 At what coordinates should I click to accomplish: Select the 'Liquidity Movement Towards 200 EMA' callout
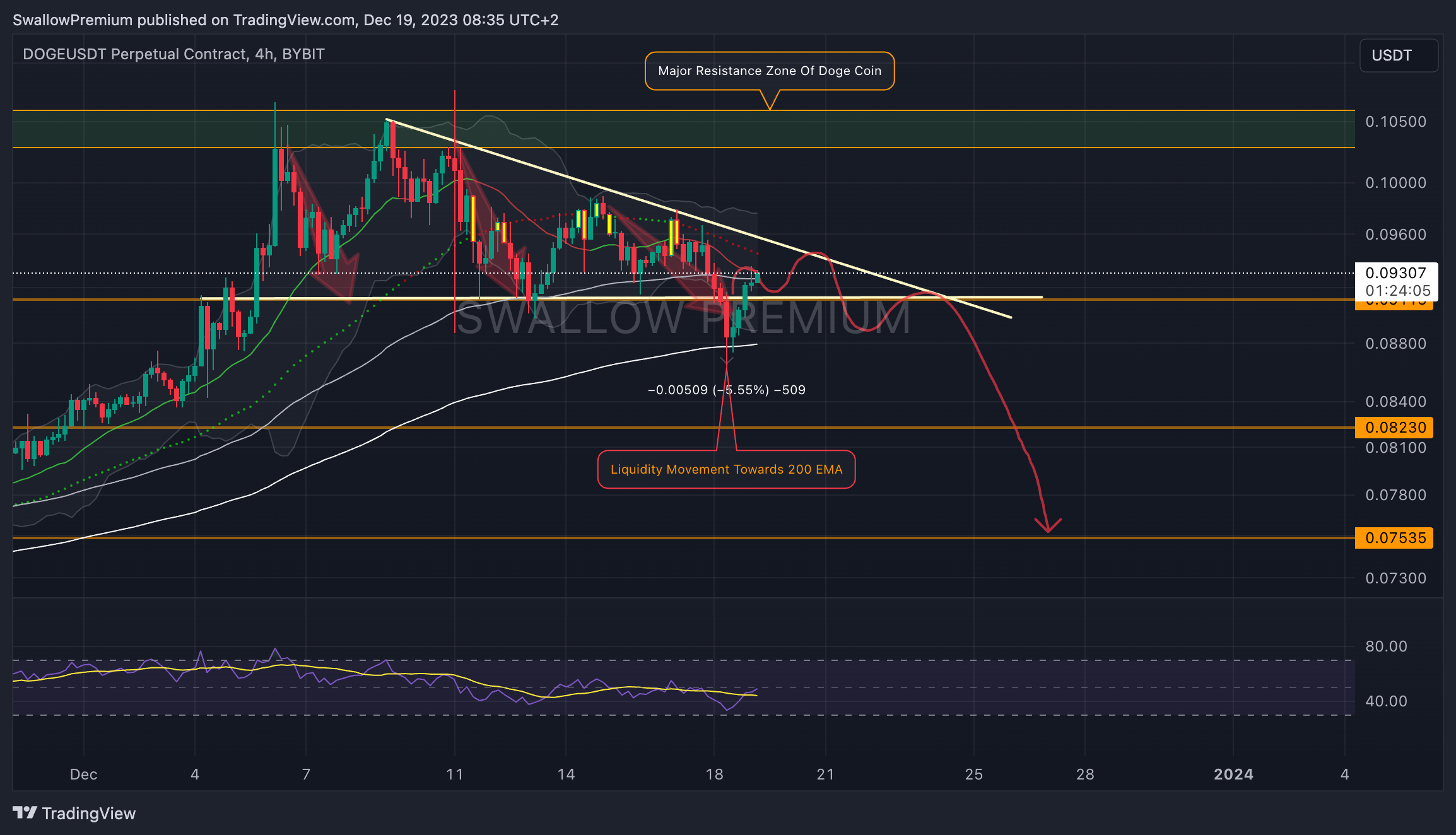726,469
